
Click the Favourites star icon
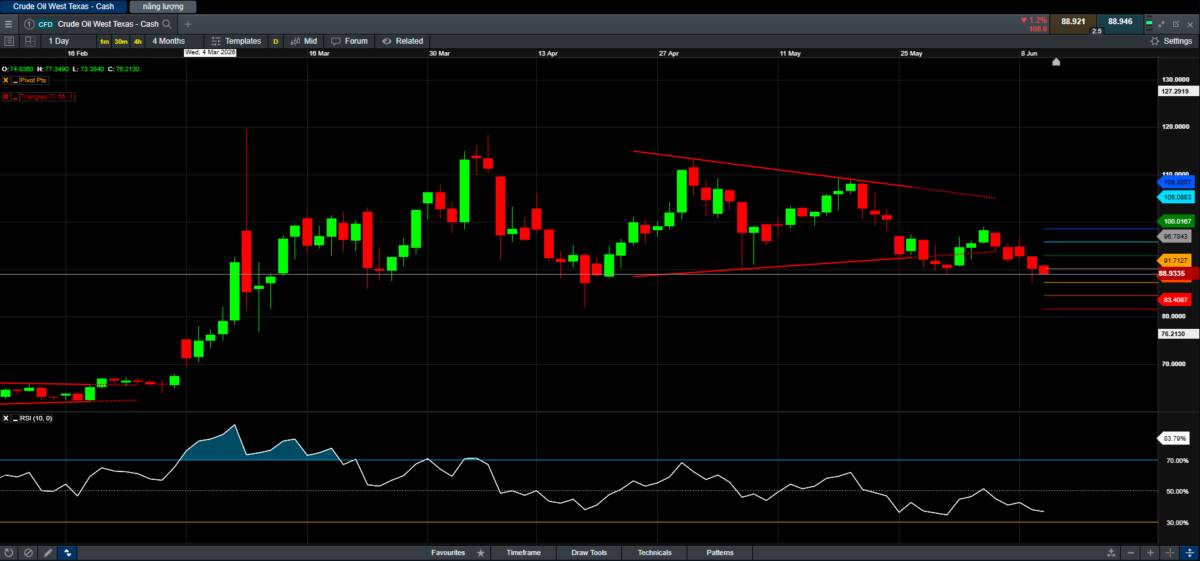[481, 552]
